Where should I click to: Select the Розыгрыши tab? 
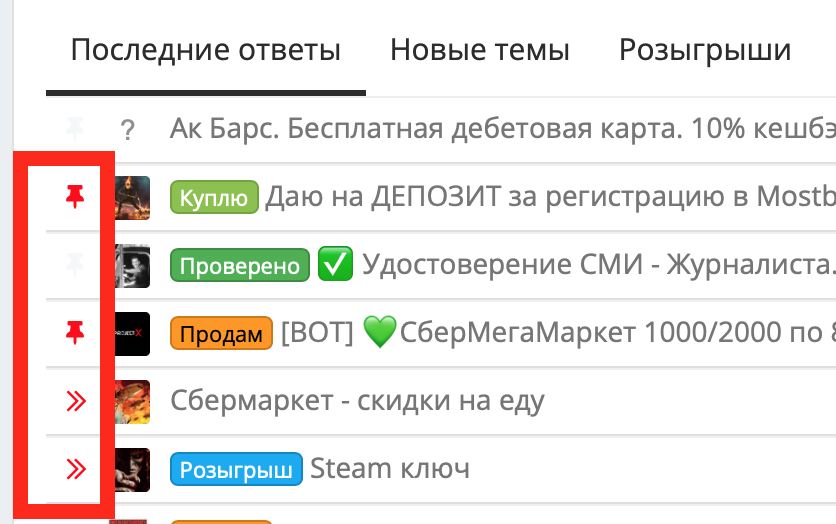coord(705,51)
